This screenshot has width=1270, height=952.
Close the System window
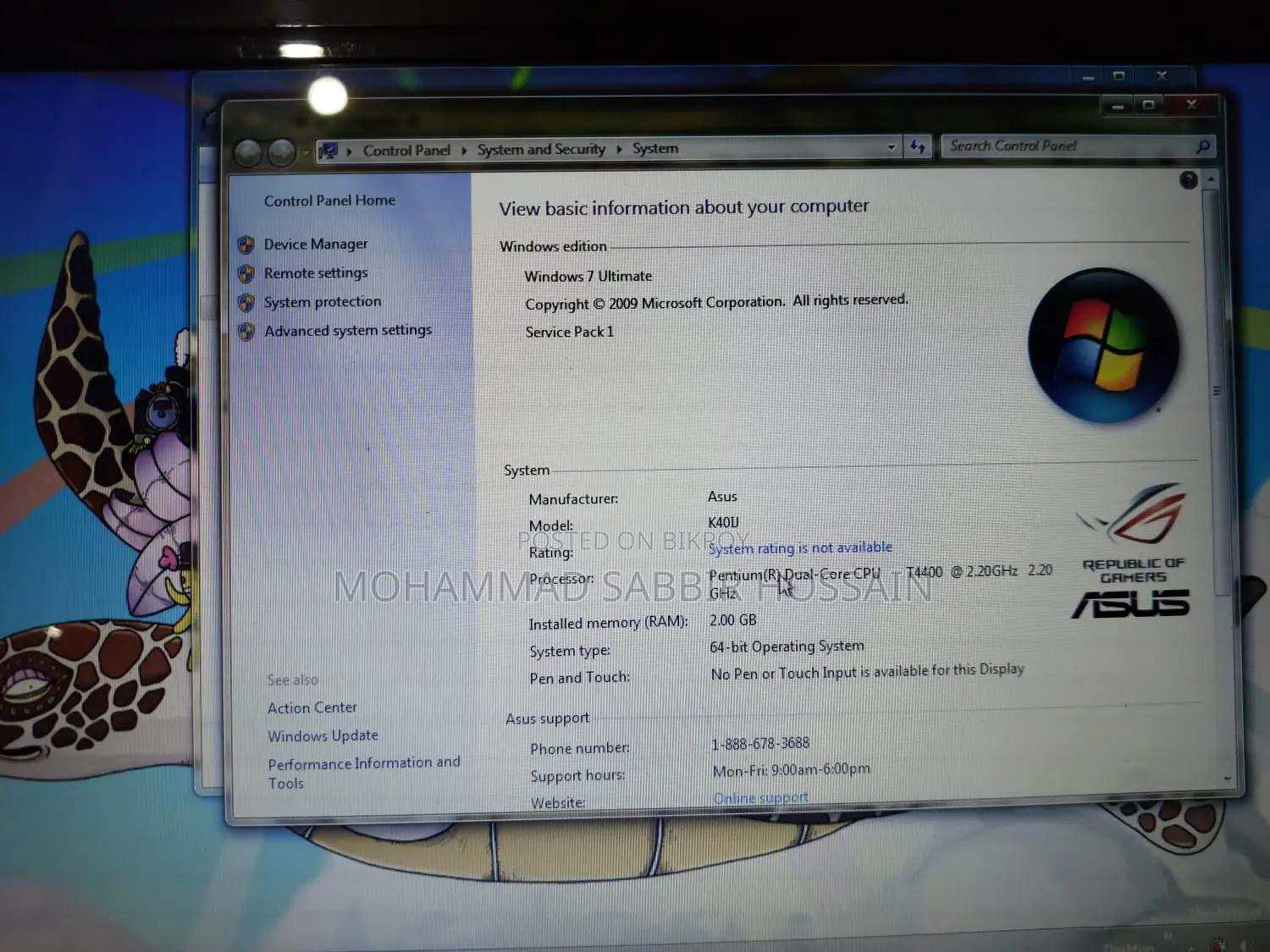click(x=1191, y=104)
